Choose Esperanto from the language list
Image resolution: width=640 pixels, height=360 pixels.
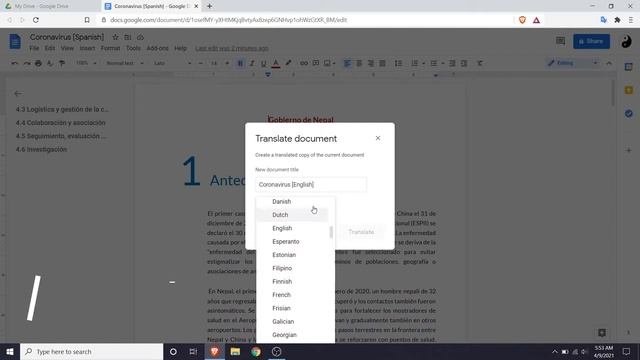pyautogui.click(x=292, y=242)
